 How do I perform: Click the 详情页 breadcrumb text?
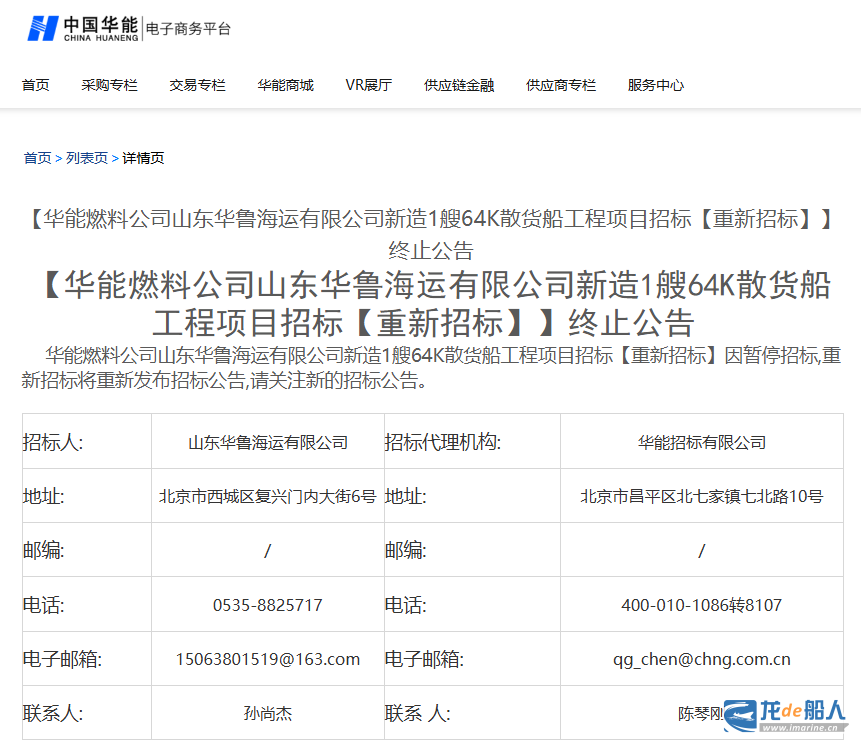pyautogui.click(x=143, y=158)
